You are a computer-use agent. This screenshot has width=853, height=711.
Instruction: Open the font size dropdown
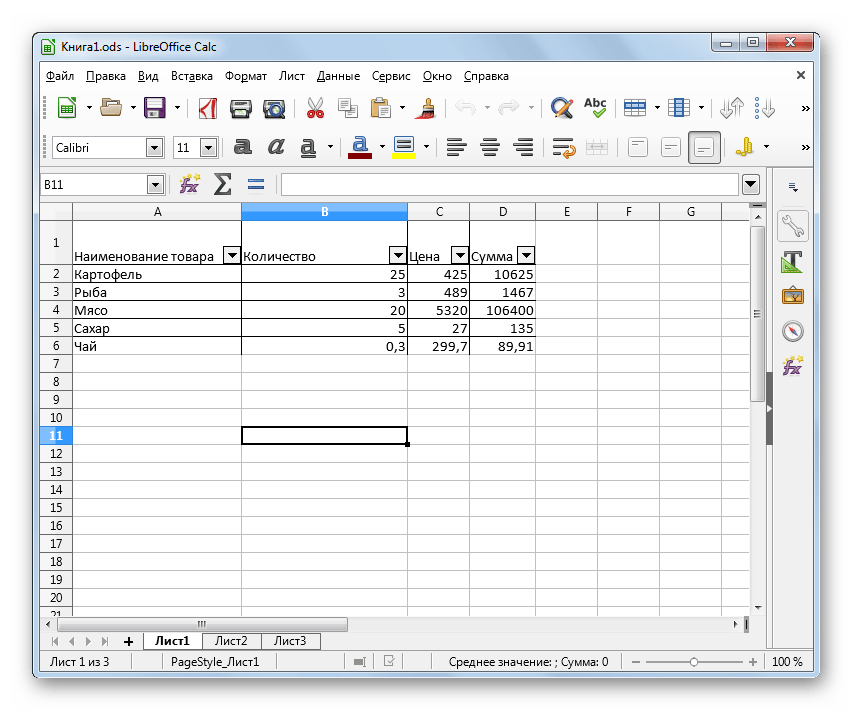[x=209, y=147]
